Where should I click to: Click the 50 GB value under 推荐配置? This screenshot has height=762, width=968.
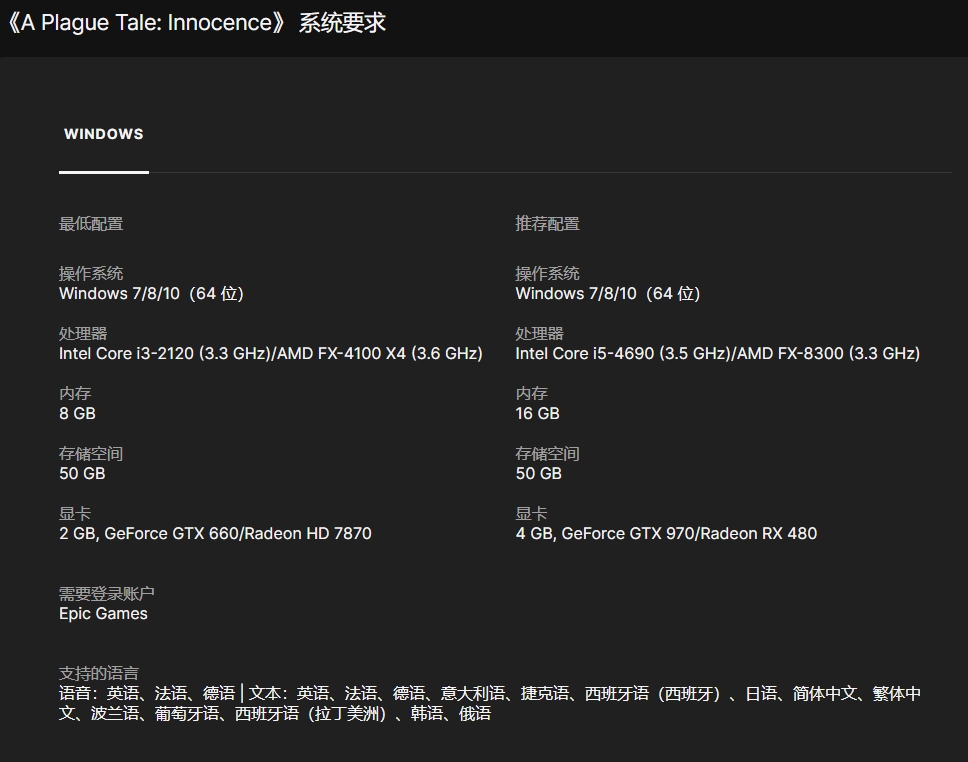point(539,474)
